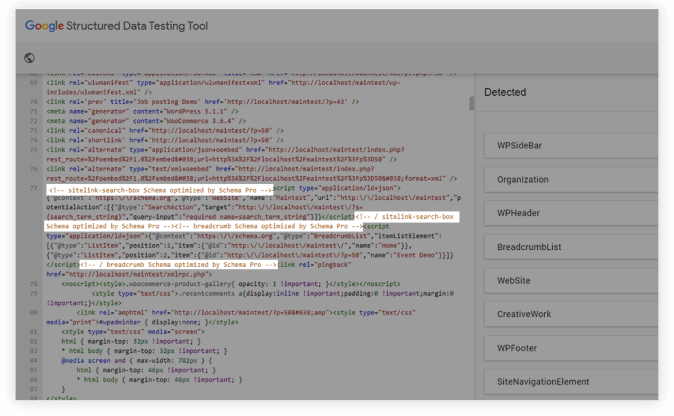Click the highlighted '/ breadcrumb Schema optimized' closing comment
Viewport: 674px width, 416px height.
(x=179, y=265)
